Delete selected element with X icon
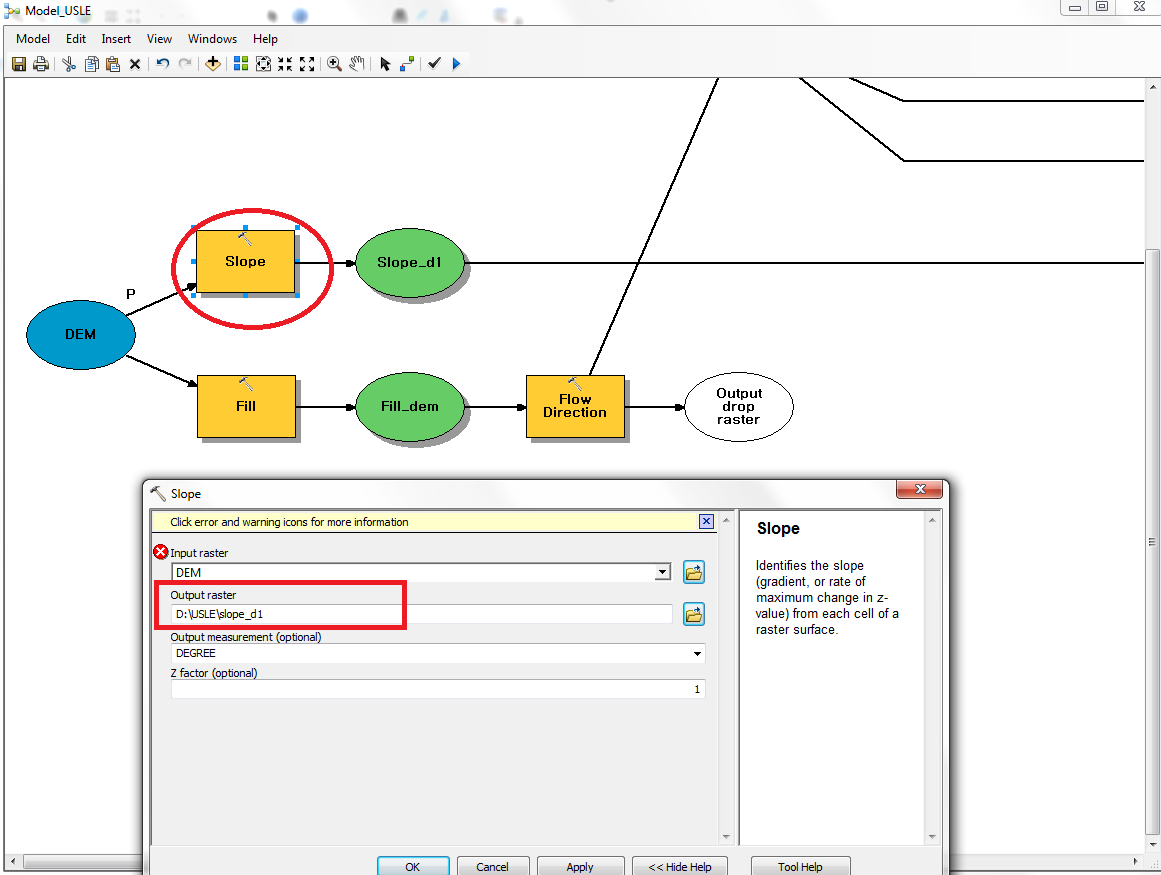Image resolution: width=1161 pixels, height=875 pixels. pos(135,64)
